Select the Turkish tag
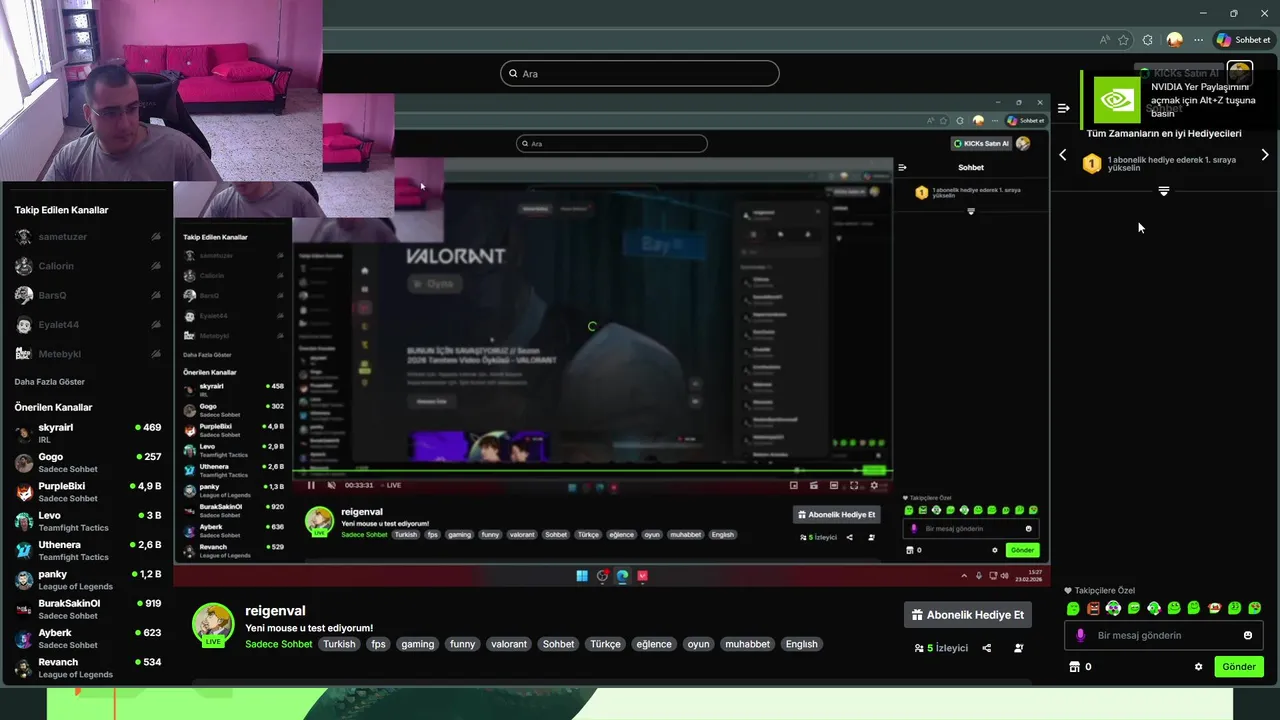The width and height of the screenshot is (1280, 720). pyautogui.click(x=339, y=644)
